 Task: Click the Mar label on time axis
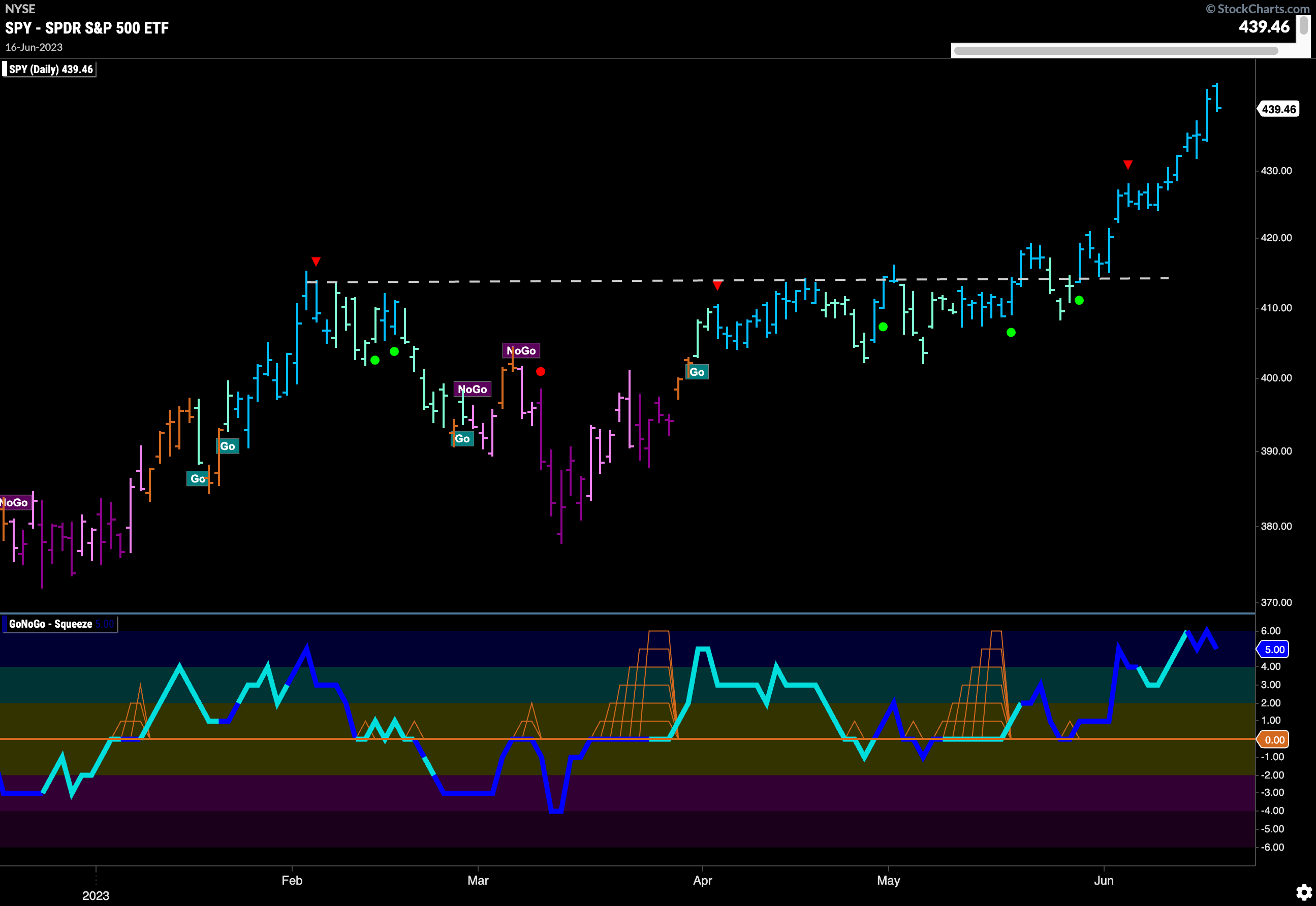478,881
